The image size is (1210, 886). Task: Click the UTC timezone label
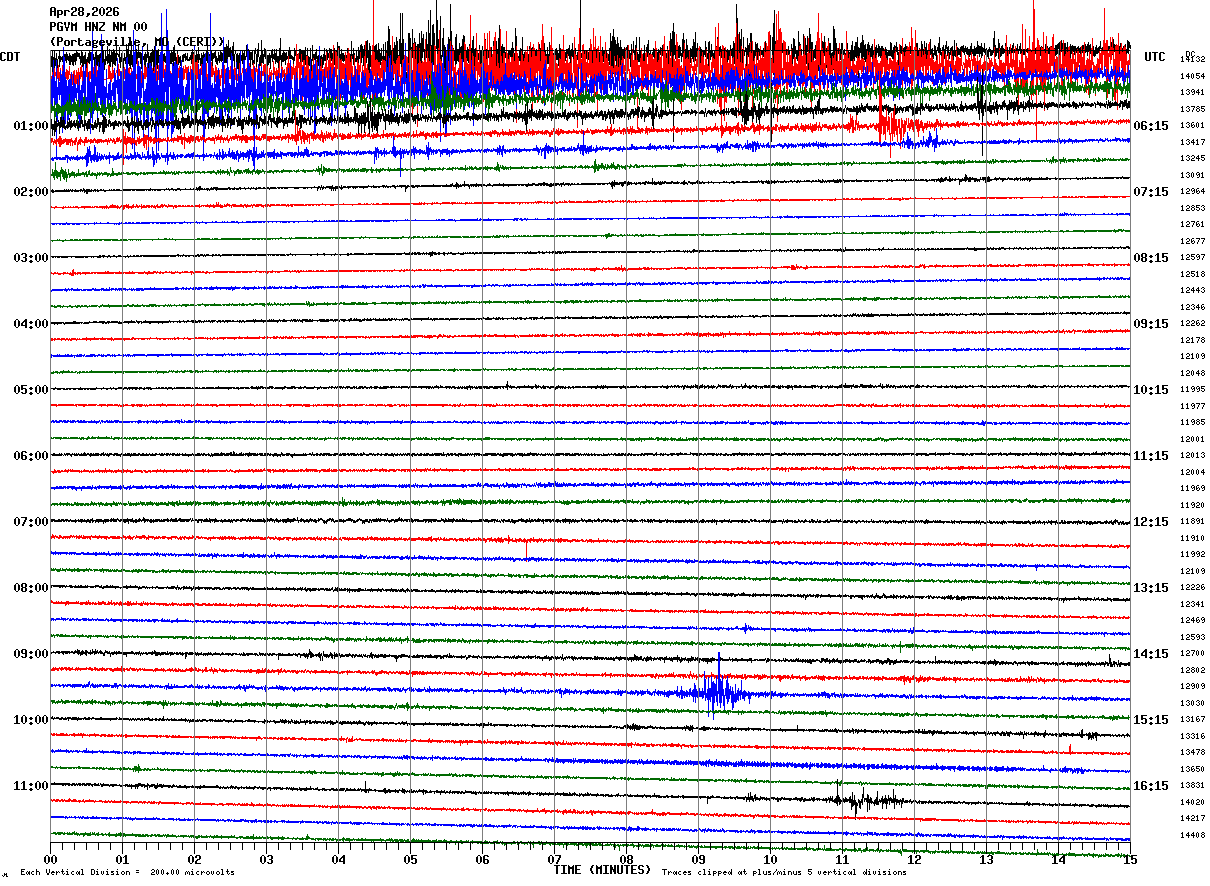(x=1155, y=57)
